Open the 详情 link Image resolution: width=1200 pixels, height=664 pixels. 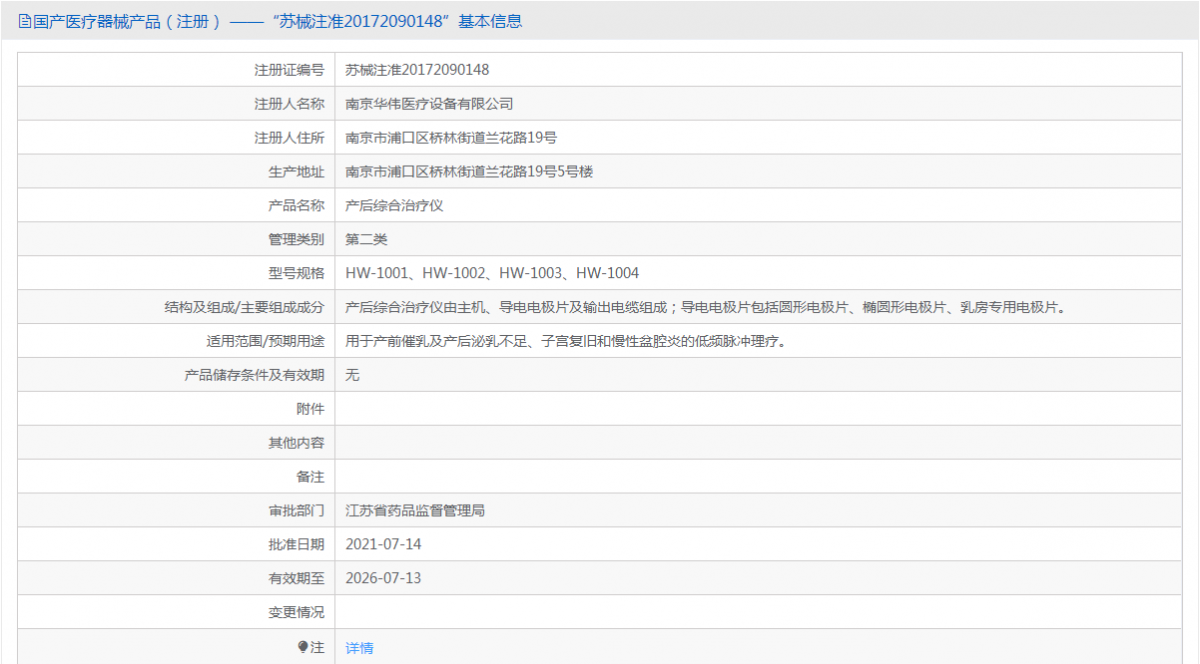pyautogui.click(x=359, y=648)
